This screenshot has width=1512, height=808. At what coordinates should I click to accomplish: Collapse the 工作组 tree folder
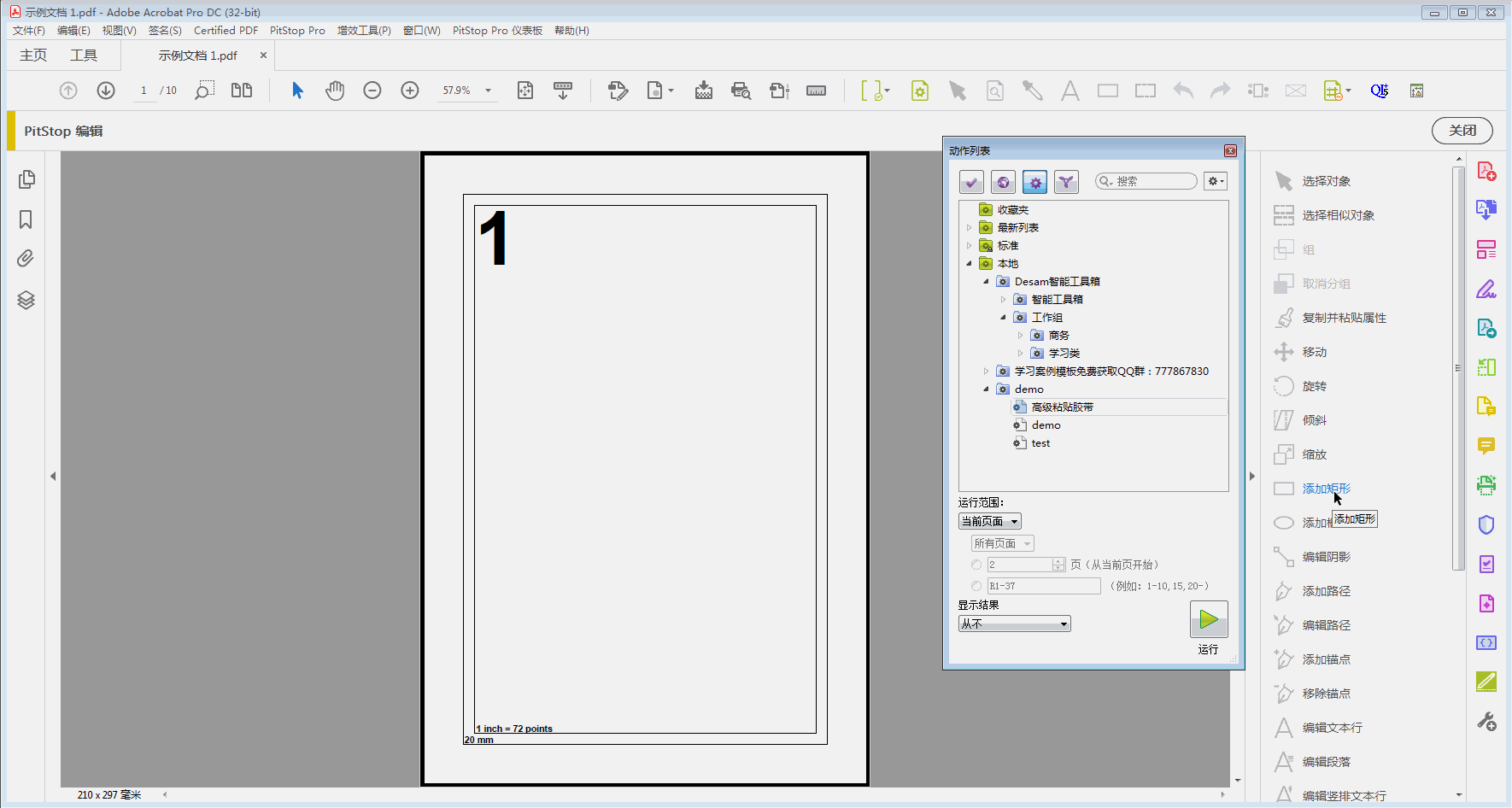(1003, 318)
